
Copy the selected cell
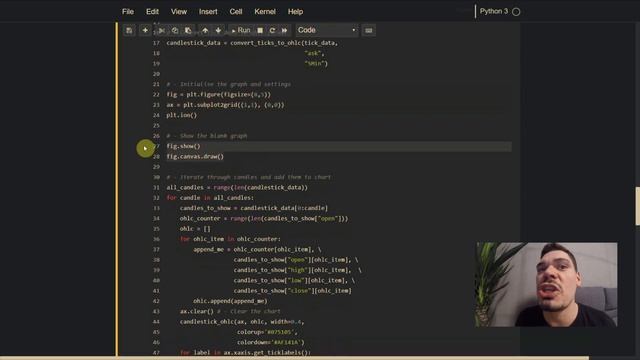click(175, 31)
